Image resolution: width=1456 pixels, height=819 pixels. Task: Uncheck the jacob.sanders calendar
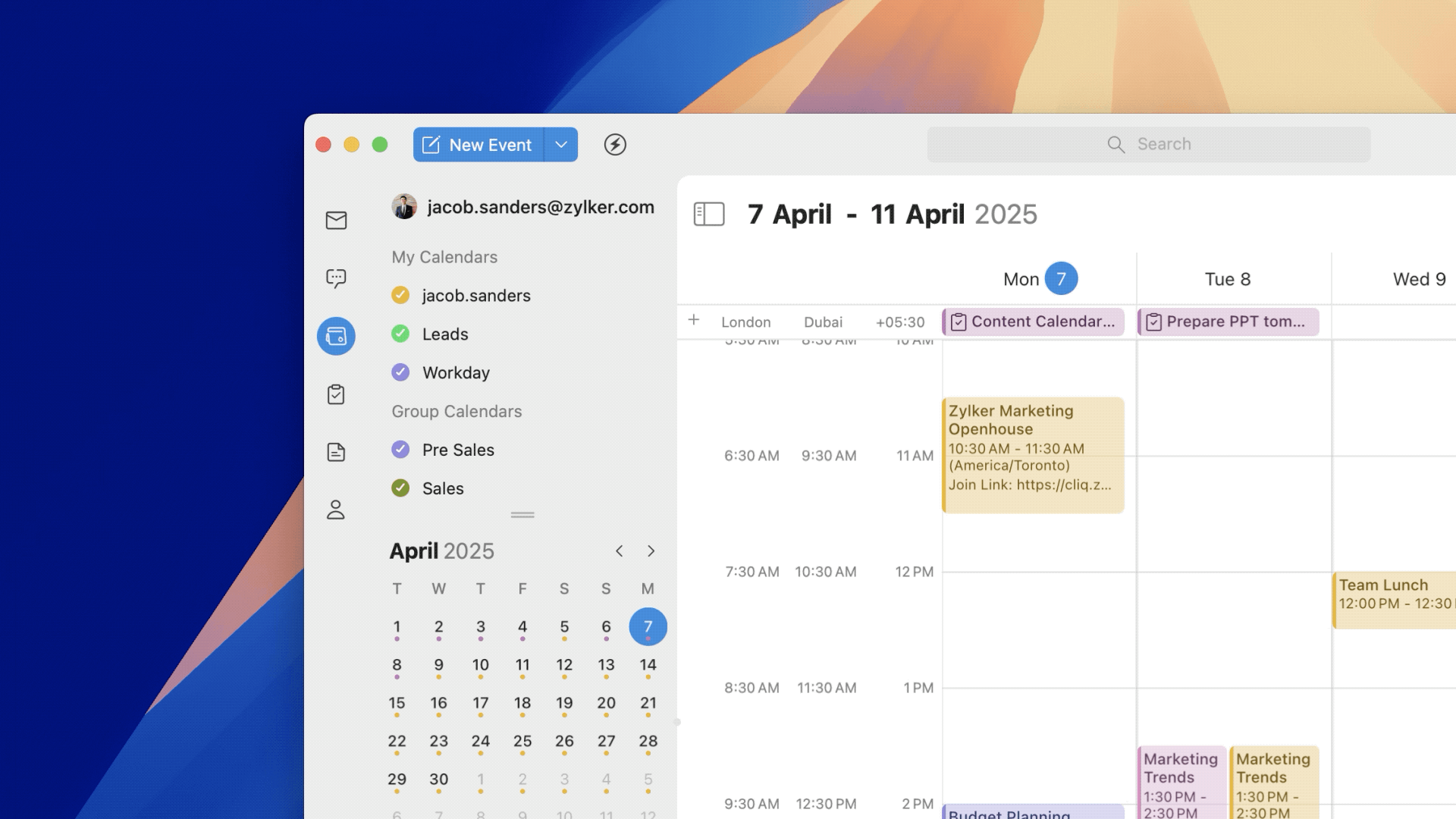(x=400, y=295)
